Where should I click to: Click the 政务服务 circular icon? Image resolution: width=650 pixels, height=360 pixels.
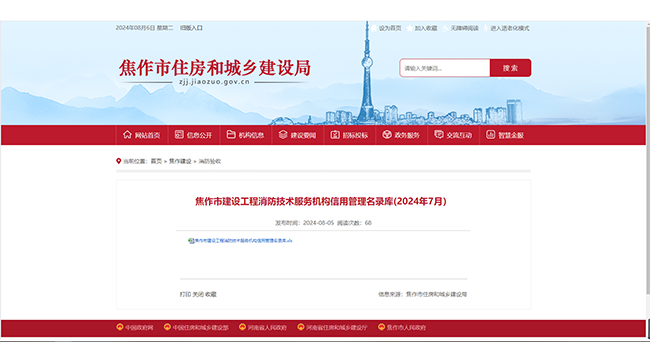coord(387,134)
